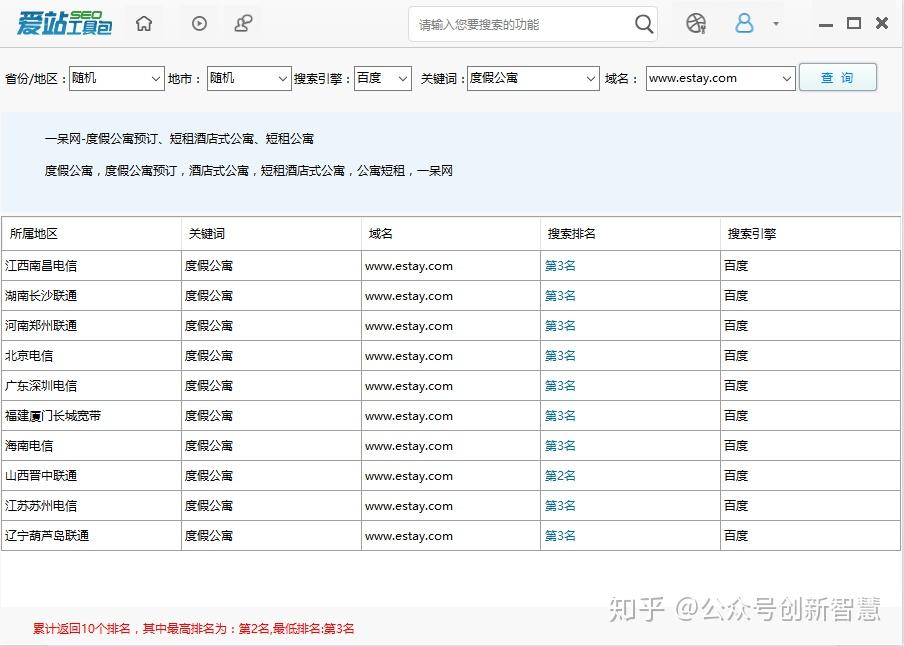
Task: Expand the account menu arrow beside profile icon
Action: (776, 24)
